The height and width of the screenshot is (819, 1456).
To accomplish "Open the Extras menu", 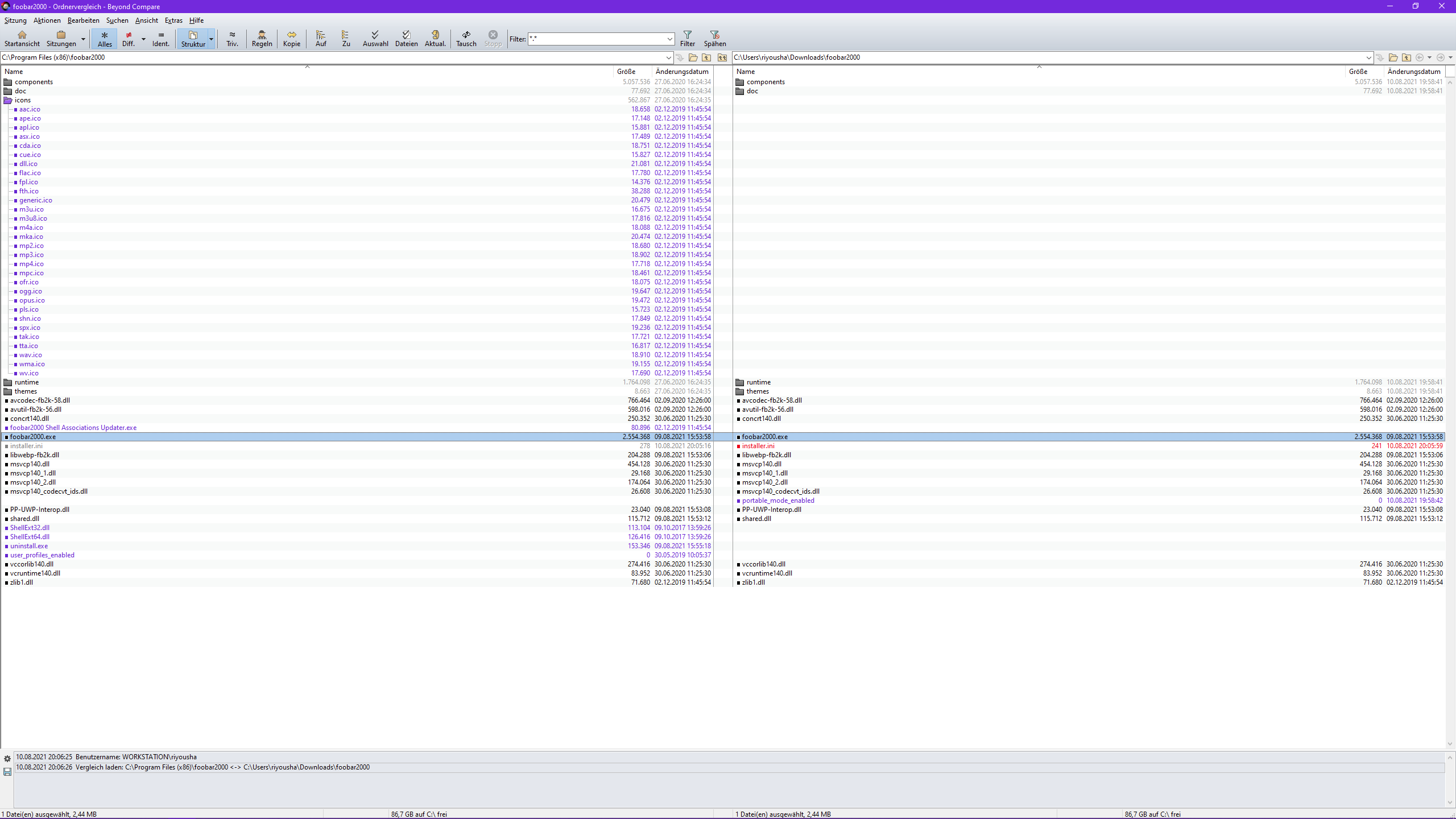I will click(x=173, y=20).
